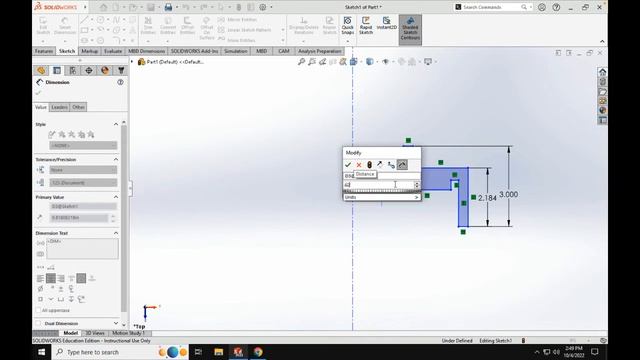Screen dimensions: 640x360
Task: Enable the All uppercase checkbox
Action: point(38,310)
